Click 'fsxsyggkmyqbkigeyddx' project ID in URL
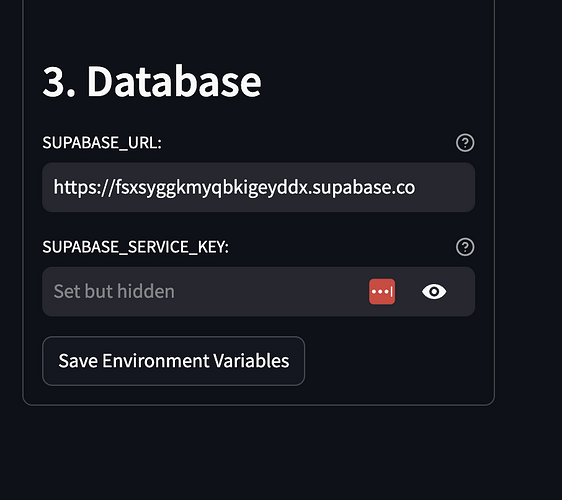This screenshot has width=562, height=500. [211, 188]
